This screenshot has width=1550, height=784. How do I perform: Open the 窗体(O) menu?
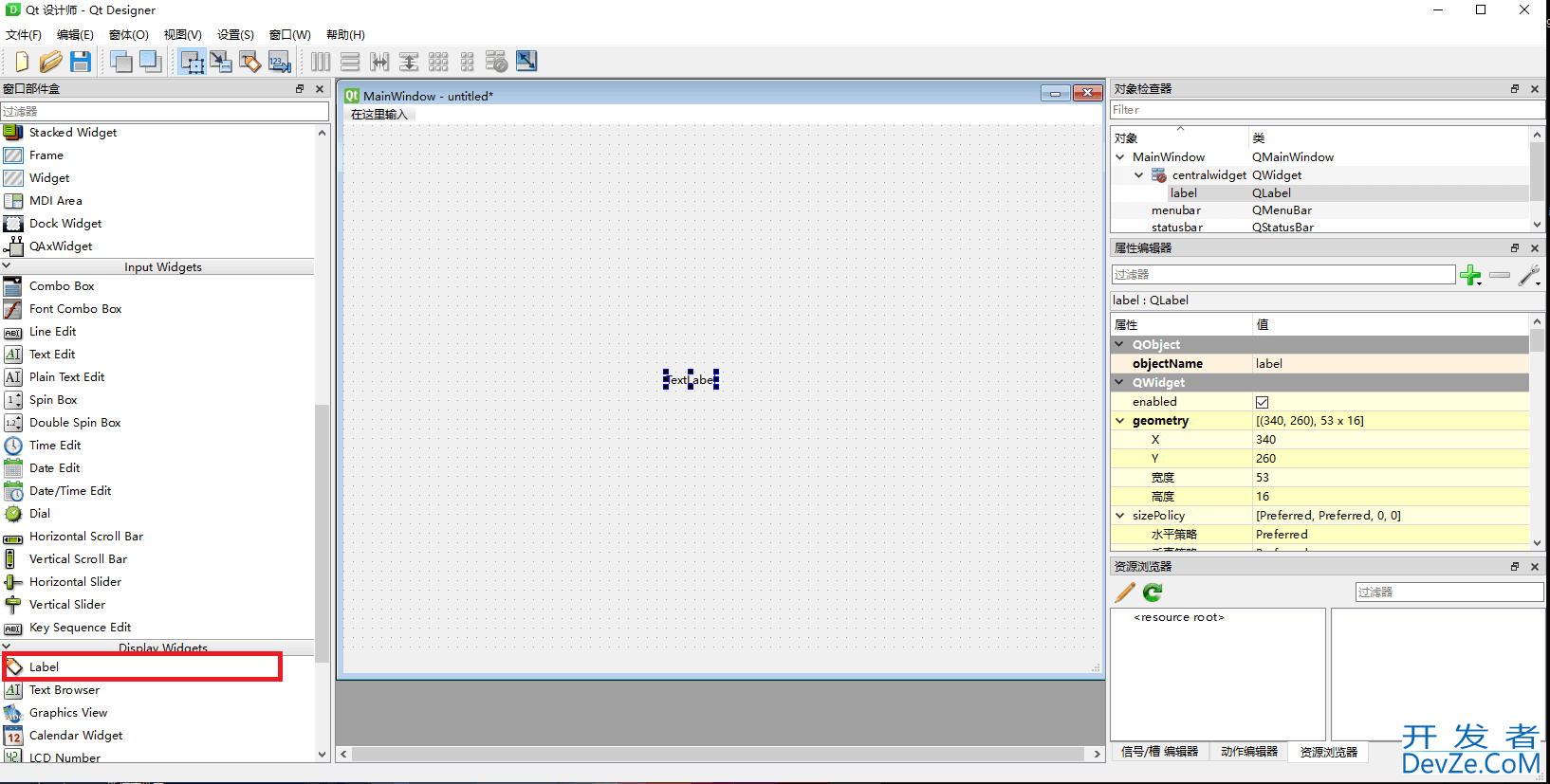click(129, 34)
